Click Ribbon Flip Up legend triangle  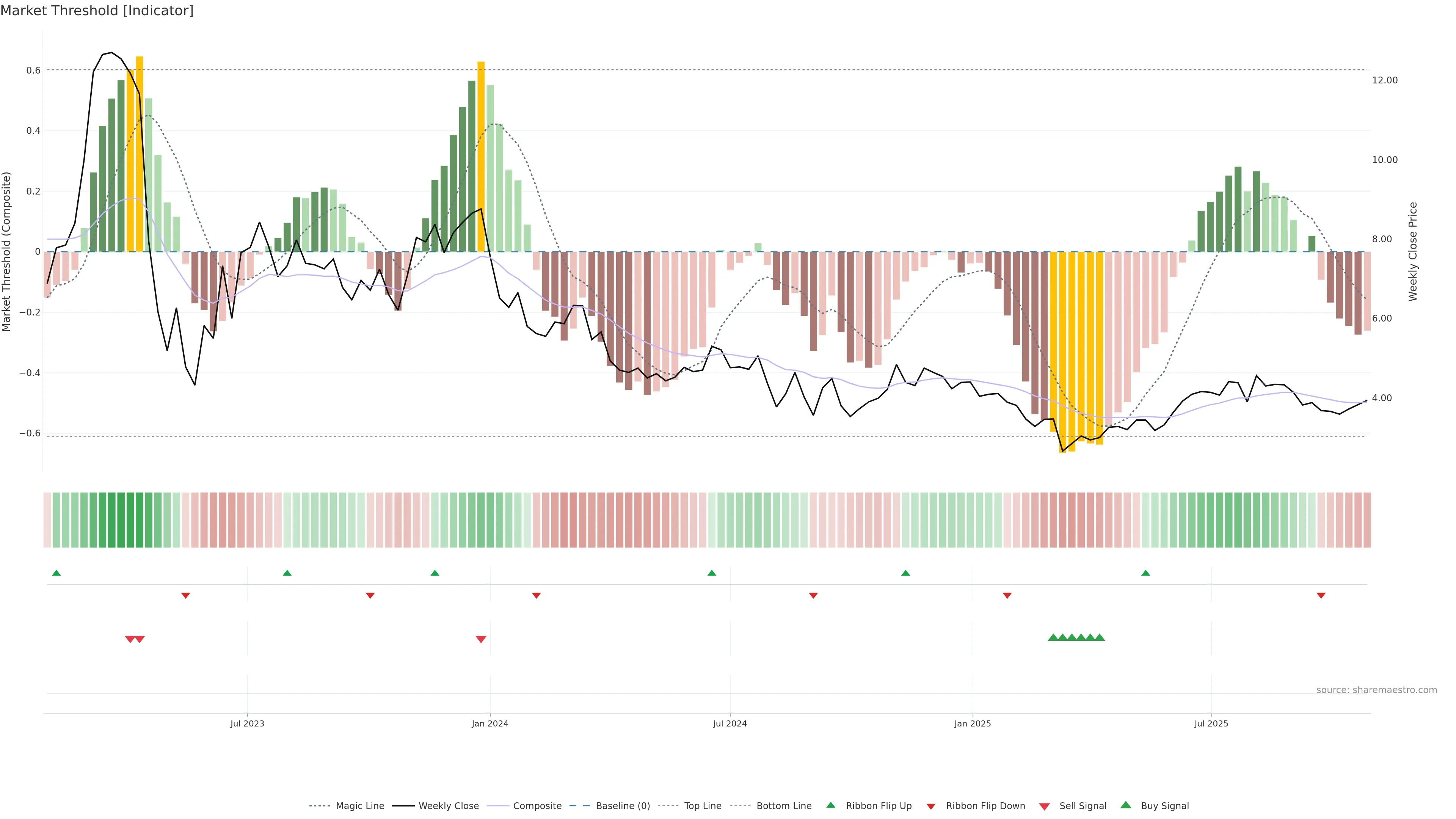point(830,805)
